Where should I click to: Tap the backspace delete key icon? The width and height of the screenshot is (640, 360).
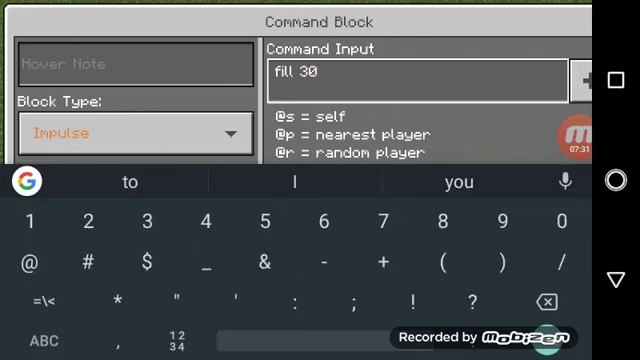[547, 302]
